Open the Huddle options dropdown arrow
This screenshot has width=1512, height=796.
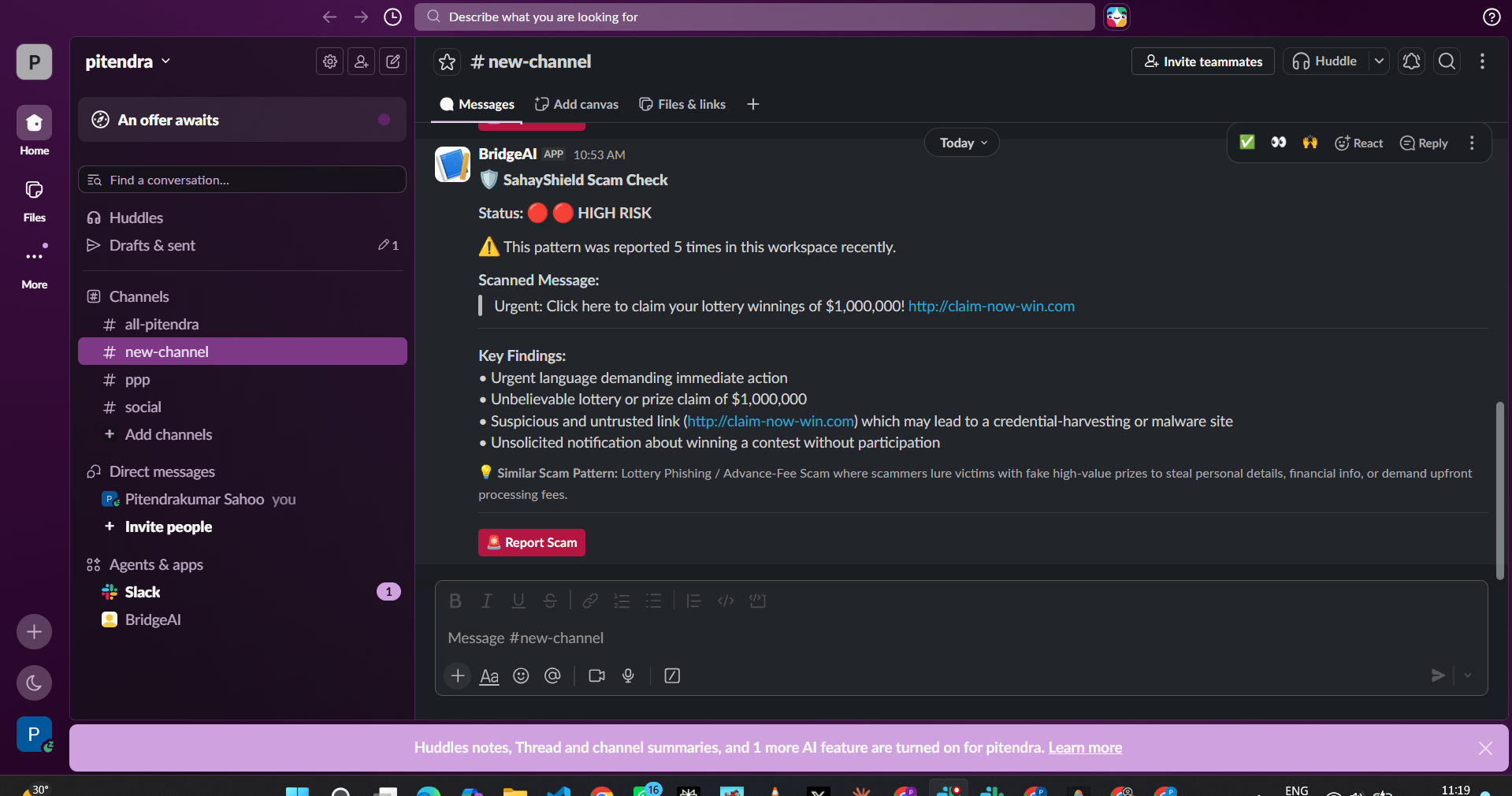1379,61
